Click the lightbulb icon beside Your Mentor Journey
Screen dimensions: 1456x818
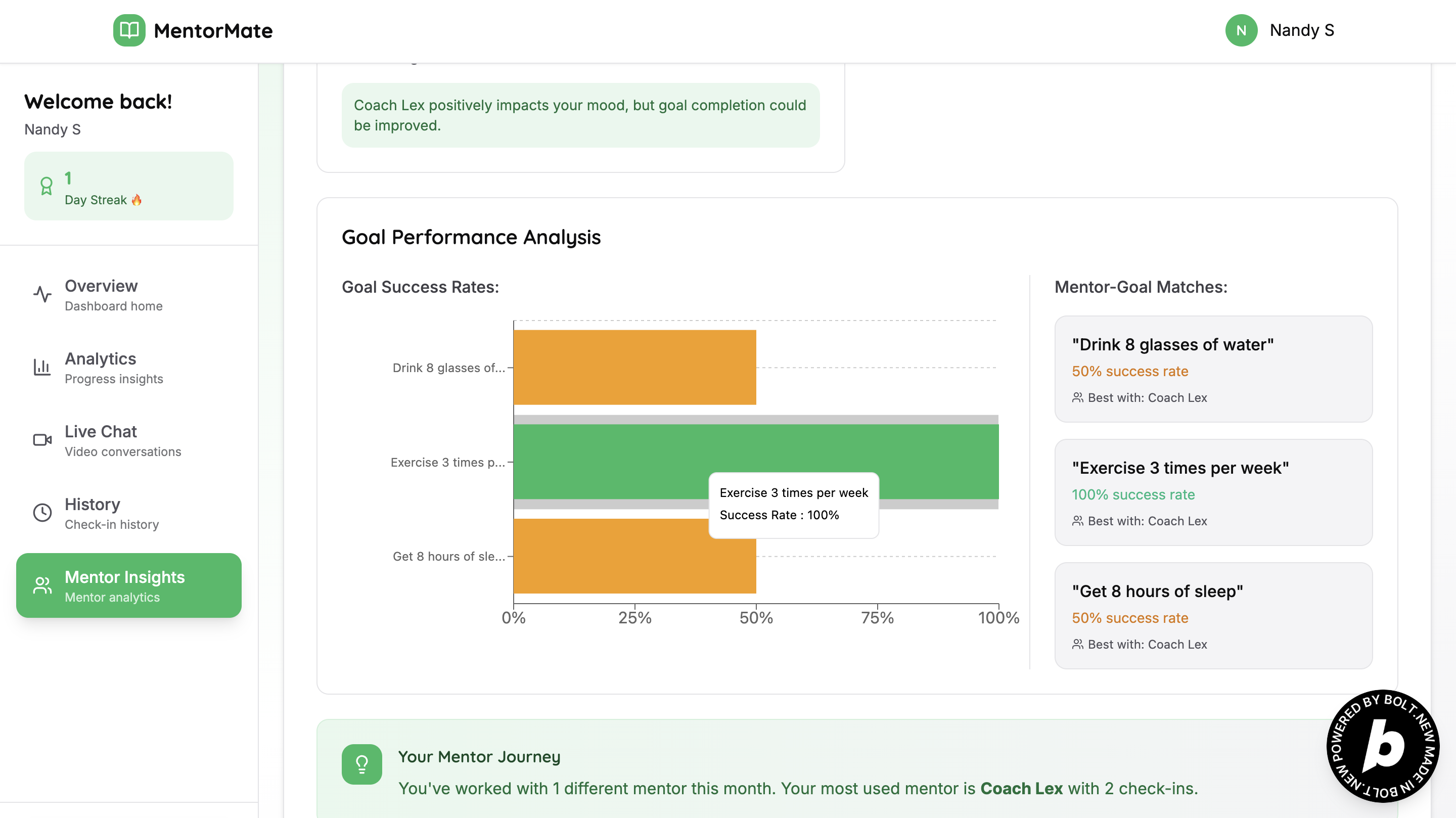click(362, 764)
